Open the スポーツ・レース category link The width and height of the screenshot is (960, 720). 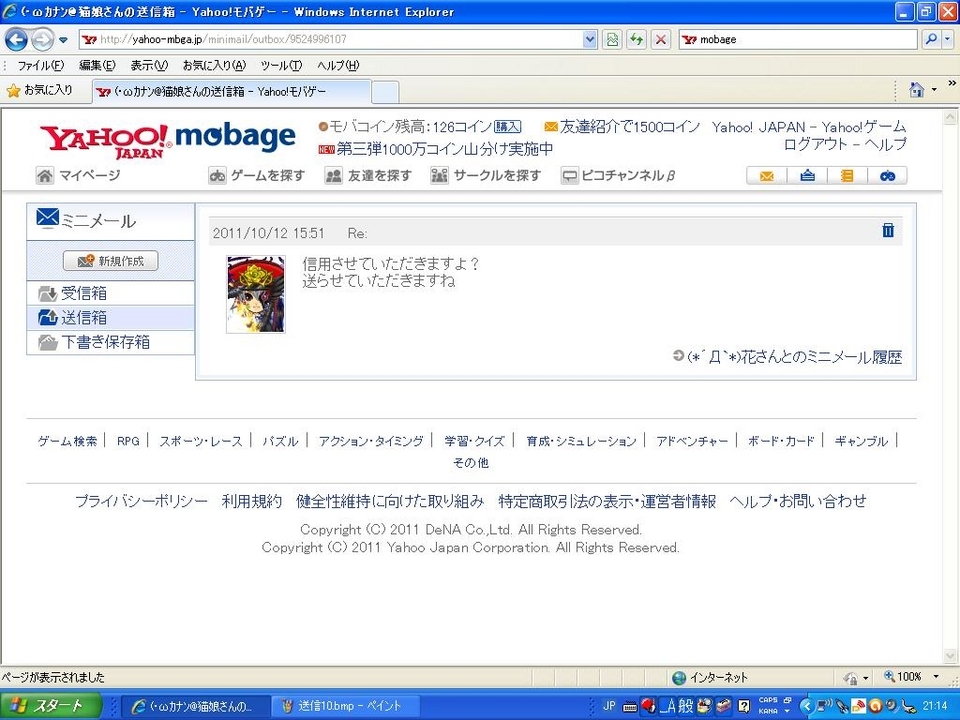[x=201, y=441]
